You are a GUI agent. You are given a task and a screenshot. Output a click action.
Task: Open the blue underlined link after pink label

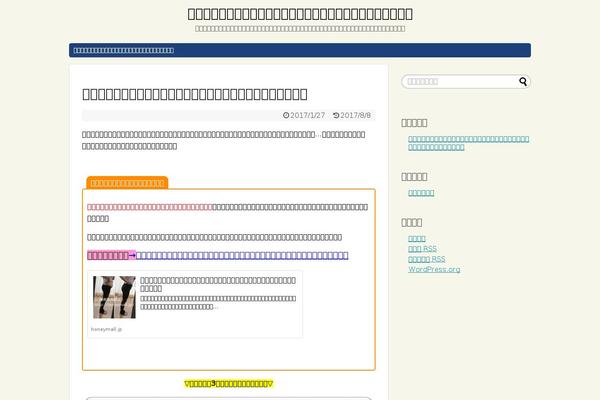coord(242,255)
